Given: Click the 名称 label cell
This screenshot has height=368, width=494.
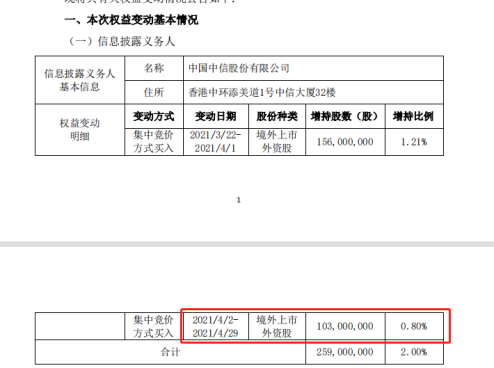Looking at the screenshot, I should (154, 68).
